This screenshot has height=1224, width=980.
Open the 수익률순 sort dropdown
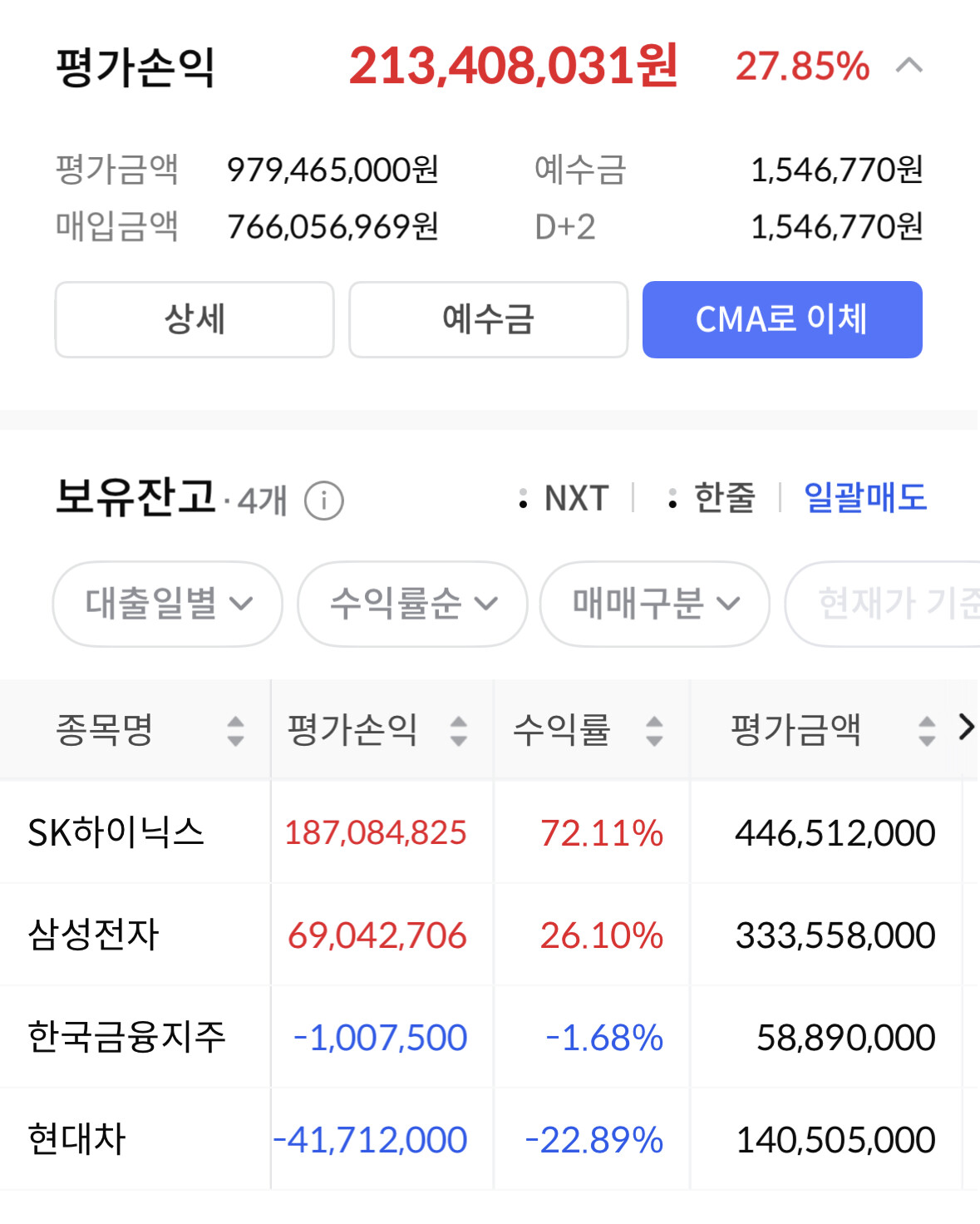pos(412,605)
